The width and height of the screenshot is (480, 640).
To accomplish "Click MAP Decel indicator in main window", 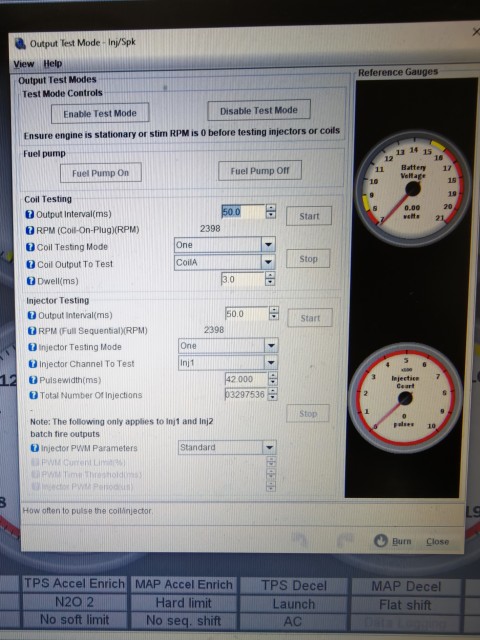I will (x=406, y=587).
